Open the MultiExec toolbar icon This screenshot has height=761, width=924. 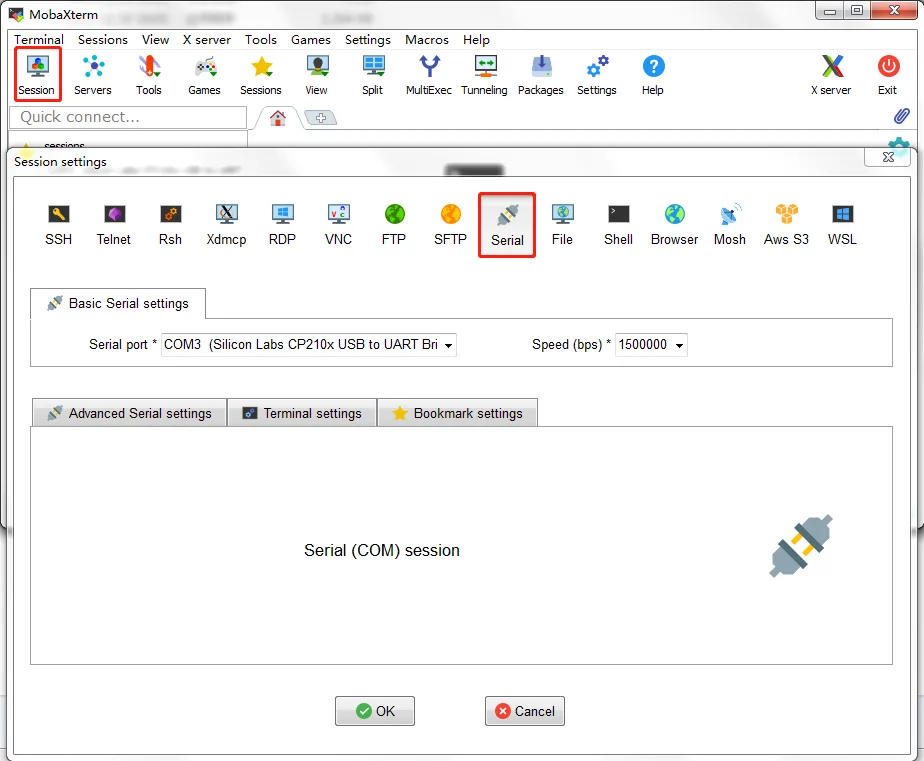pos(429,75)
